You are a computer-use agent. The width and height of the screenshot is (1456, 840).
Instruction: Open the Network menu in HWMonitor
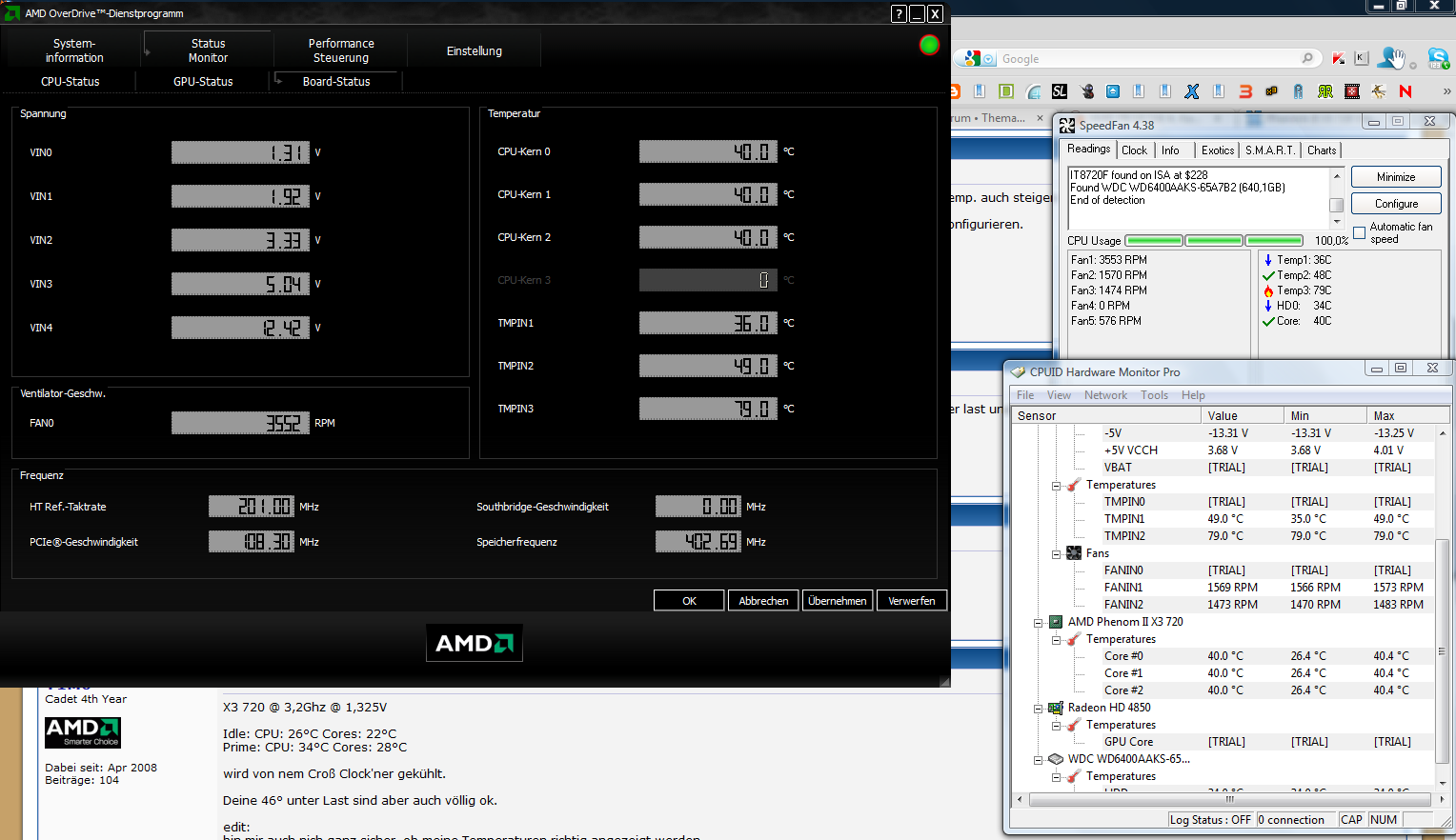pyautogui.click(x=1105, y=395)
